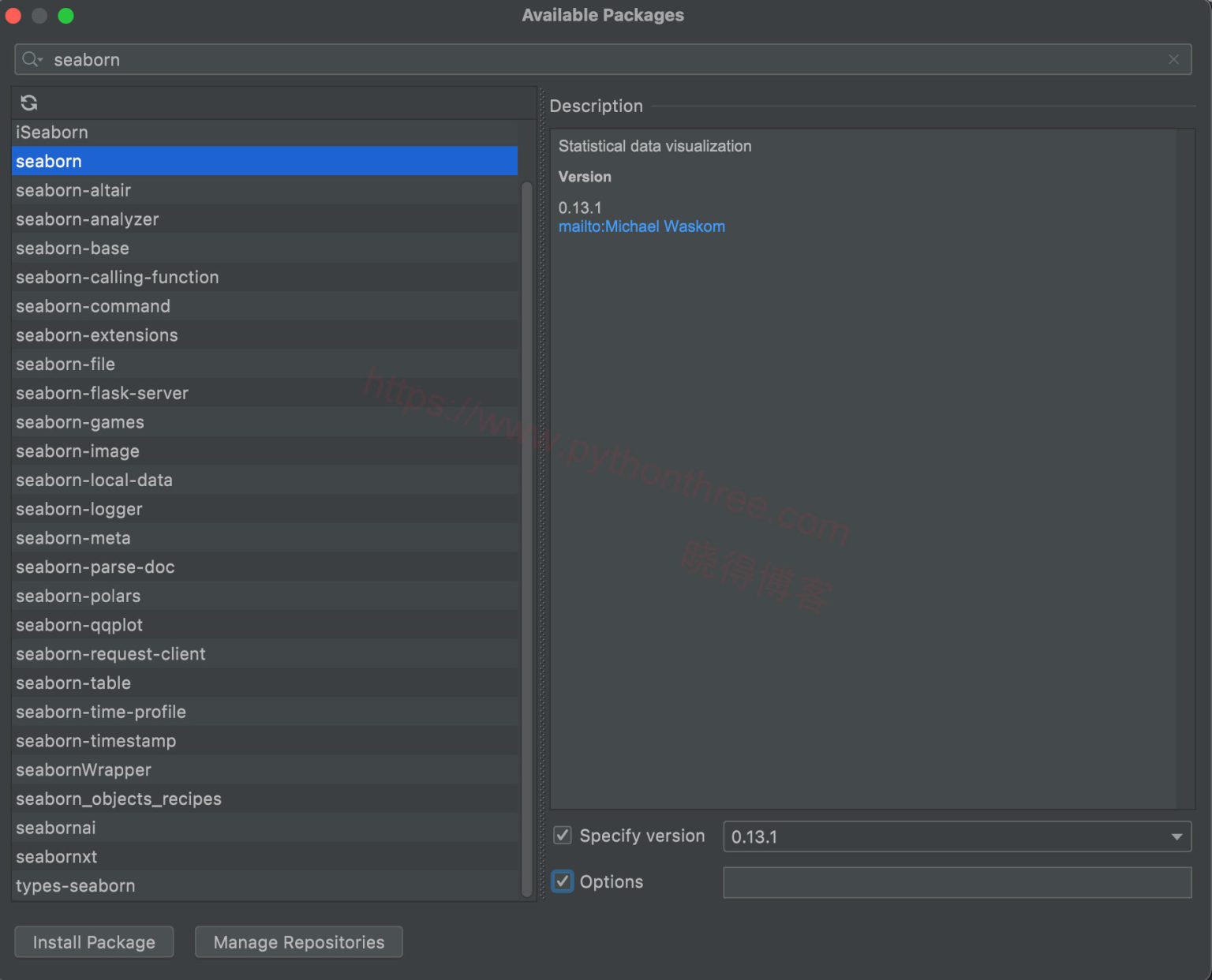Choose seaborn-qqplot from the list
The height and width of the screenshot is (980, 1212).
click(x=79, y=625)
